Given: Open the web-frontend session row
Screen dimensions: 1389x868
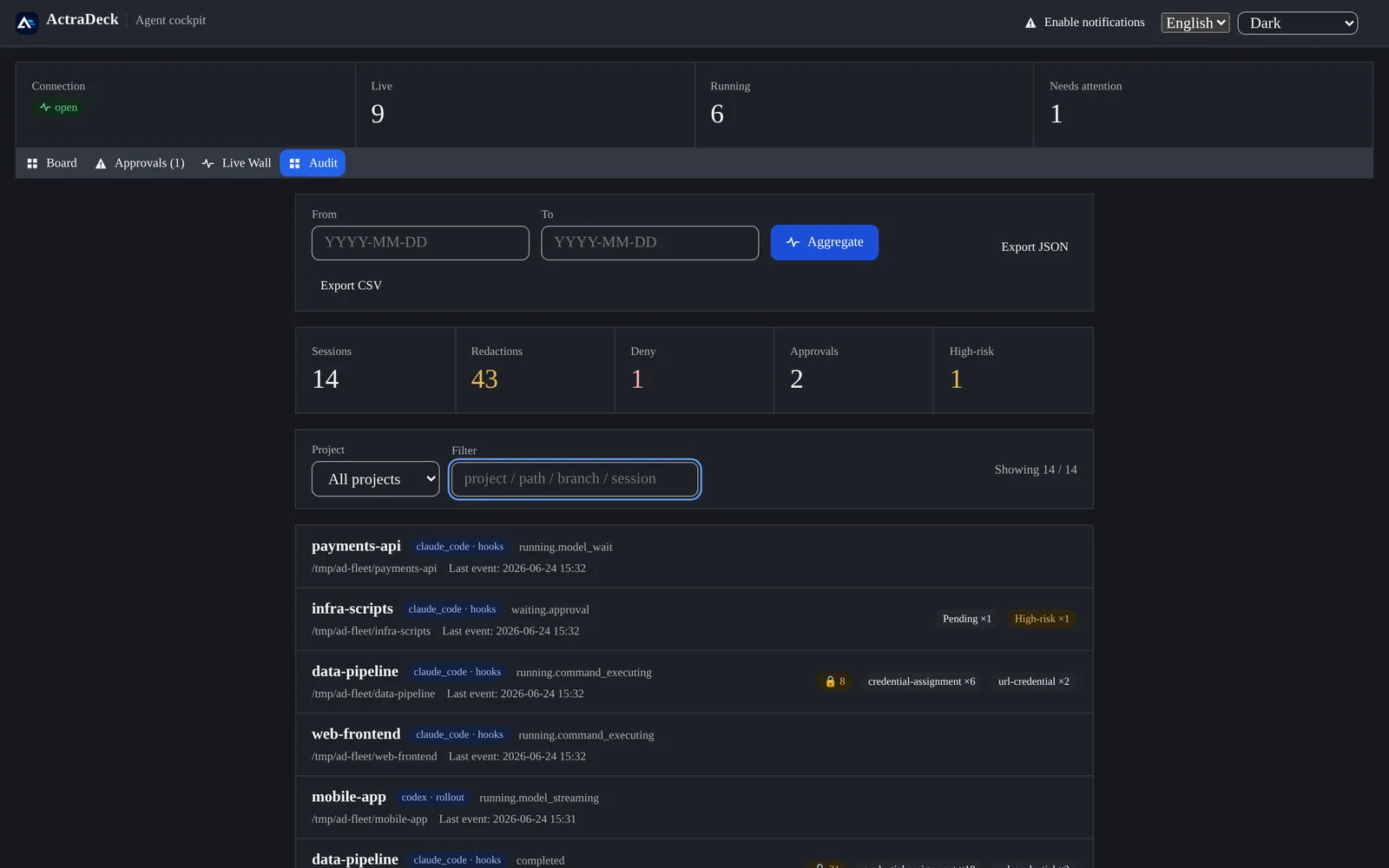Looking at the screenshot, I should (694, 745).
